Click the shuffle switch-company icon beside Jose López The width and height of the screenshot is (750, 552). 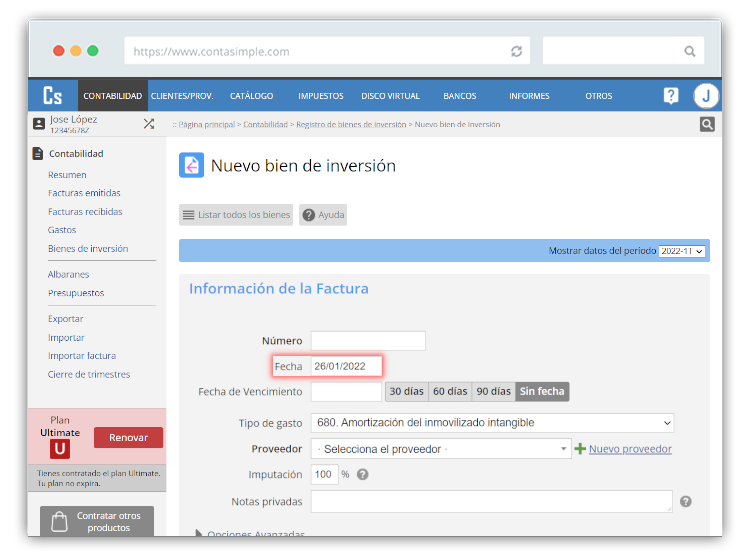[x=149, y=124]
